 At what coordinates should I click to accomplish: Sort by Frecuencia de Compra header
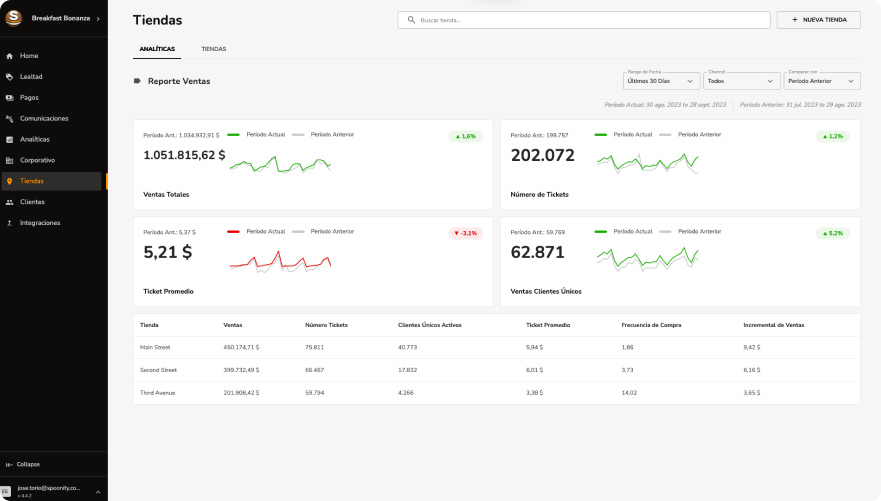[x=651, y=325]
